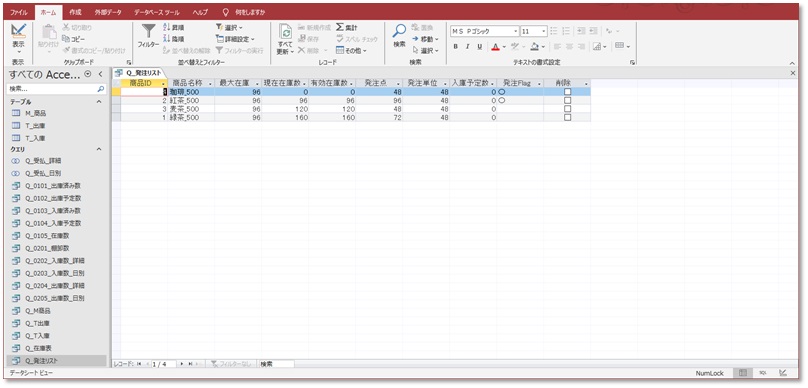Check 削除 checkbox for 麦茶_500 row
This screenshot has height=388, width=808.
[567, 109]
